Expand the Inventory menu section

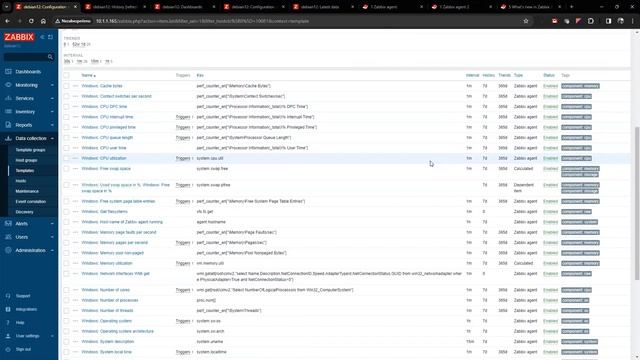pyautogui.click(x=52, y=111)
